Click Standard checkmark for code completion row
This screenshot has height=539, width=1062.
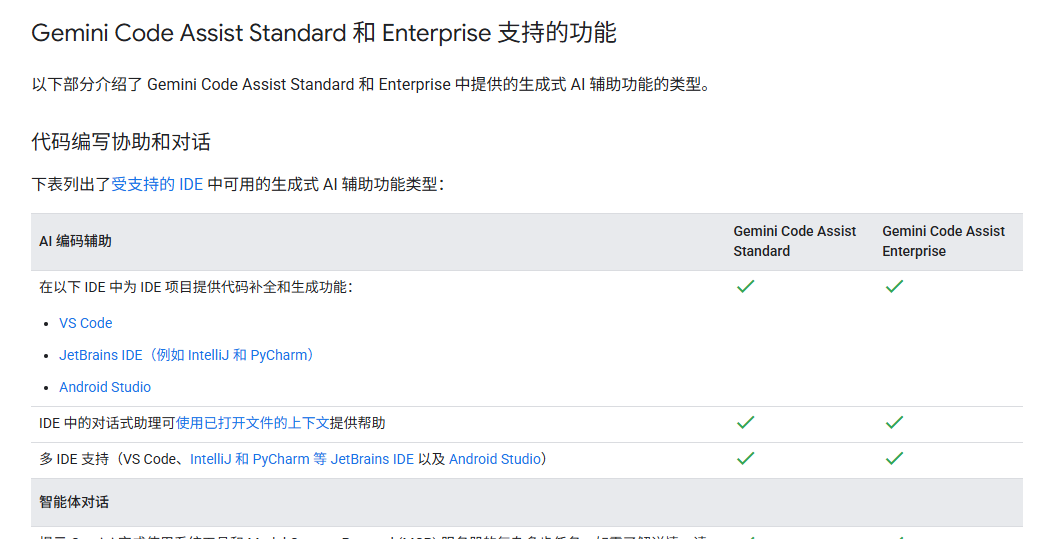click(745, 287)
